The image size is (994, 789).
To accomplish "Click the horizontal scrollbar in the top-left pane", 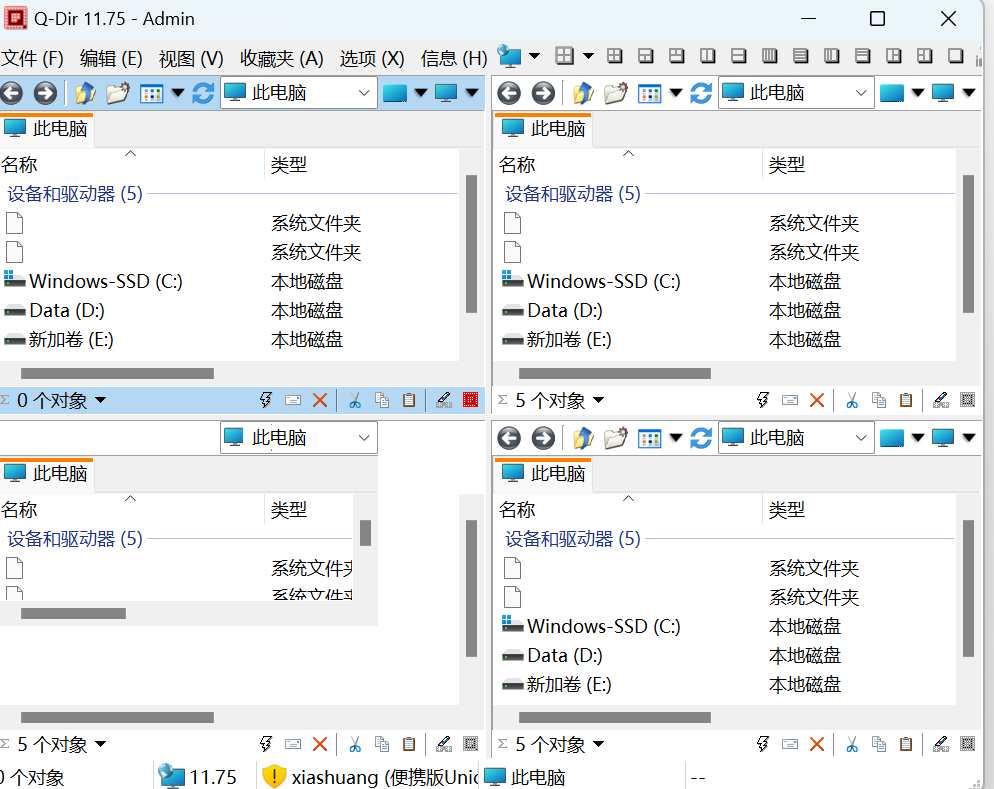I will tap(117, 373).
